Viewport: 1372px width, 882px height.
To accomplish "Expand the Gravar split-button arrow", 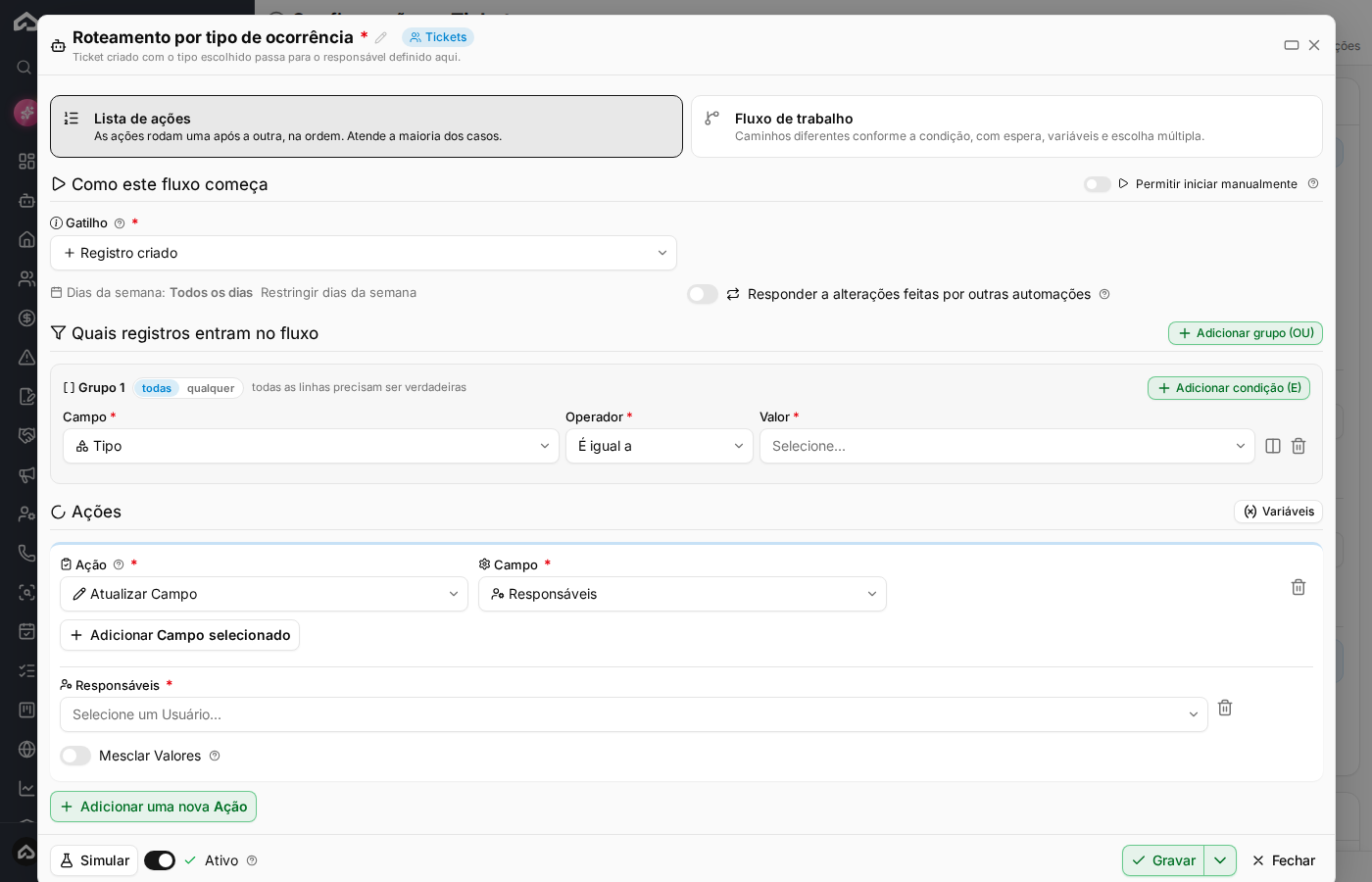I will [x=1220, y=860].
